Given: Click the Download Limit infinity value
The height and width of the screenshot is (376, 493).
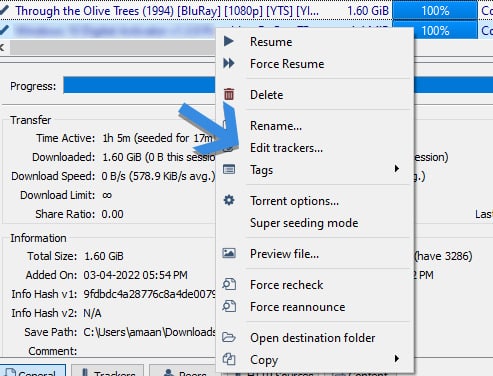Looking at the screenshot, I should [107, 195].
